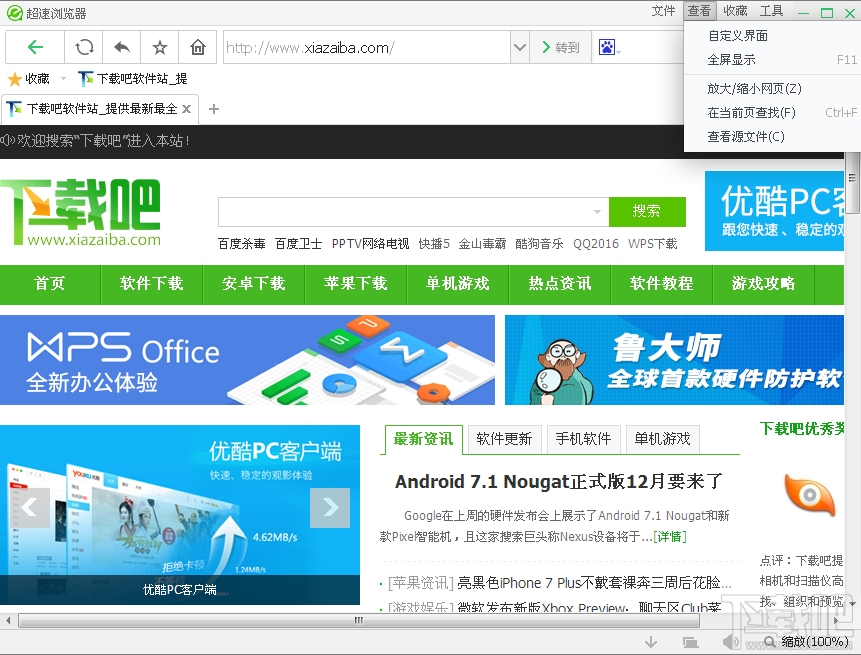Viewport: 861px width, 655px height.
Task: Open window management icon in status bar
Action: pos(689,641)
